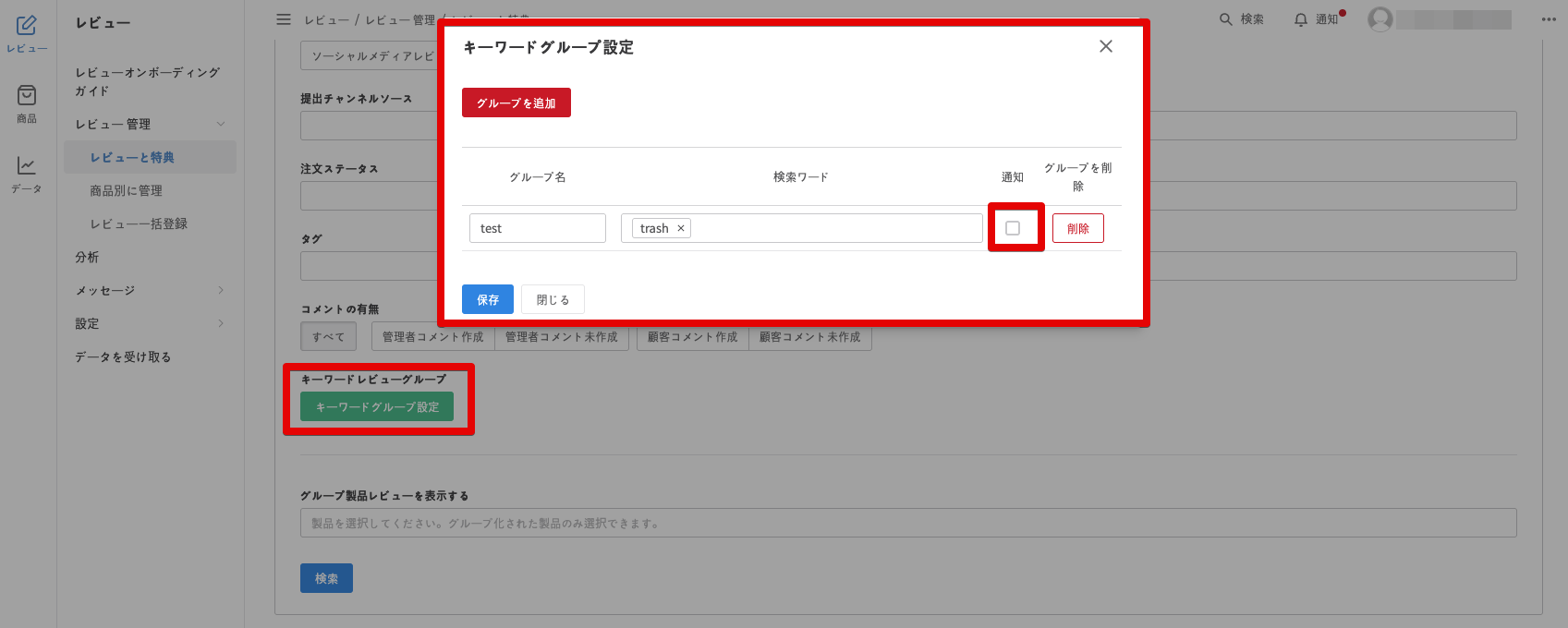This screenshot has height=628, width=1568.
Task: Go to レビュー一括登録 menu item
Action: [138, 223]
